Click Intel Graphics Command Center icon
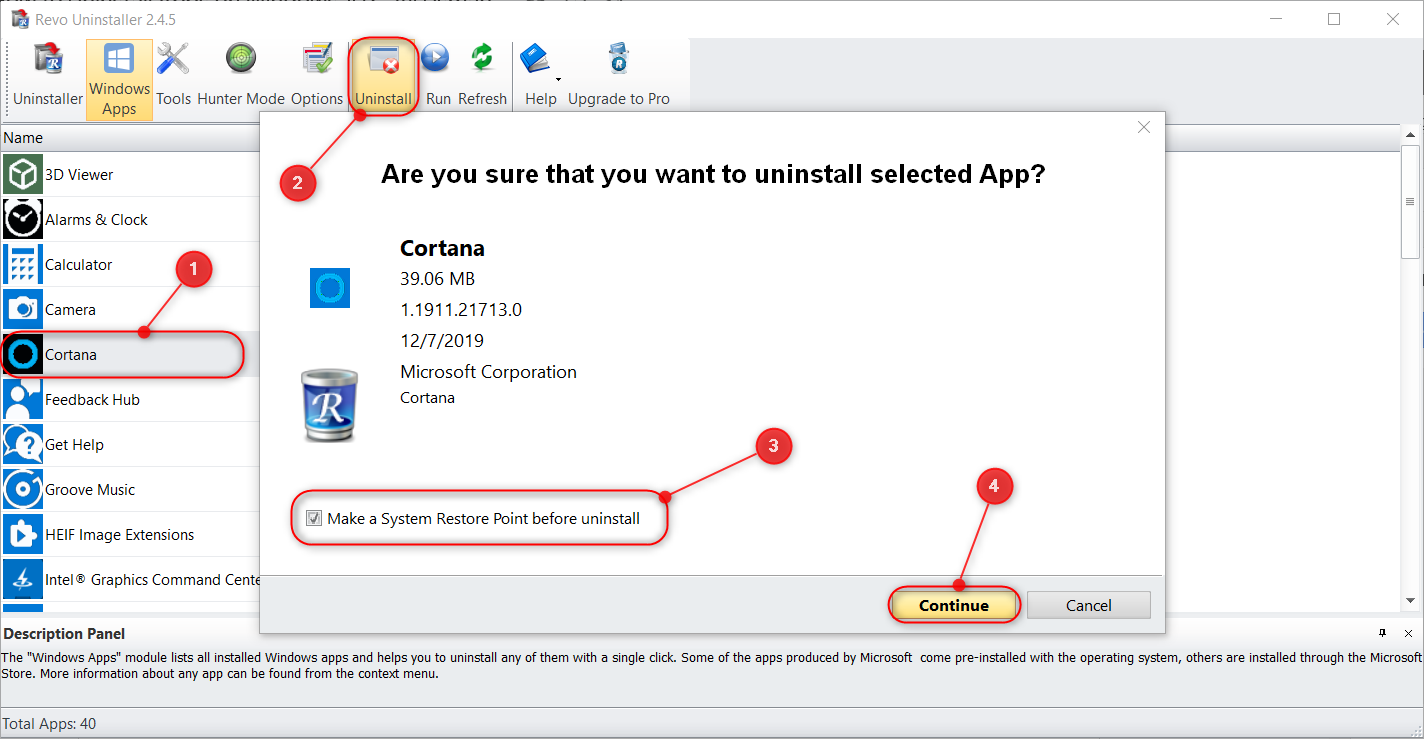 (x=22, y=579)
